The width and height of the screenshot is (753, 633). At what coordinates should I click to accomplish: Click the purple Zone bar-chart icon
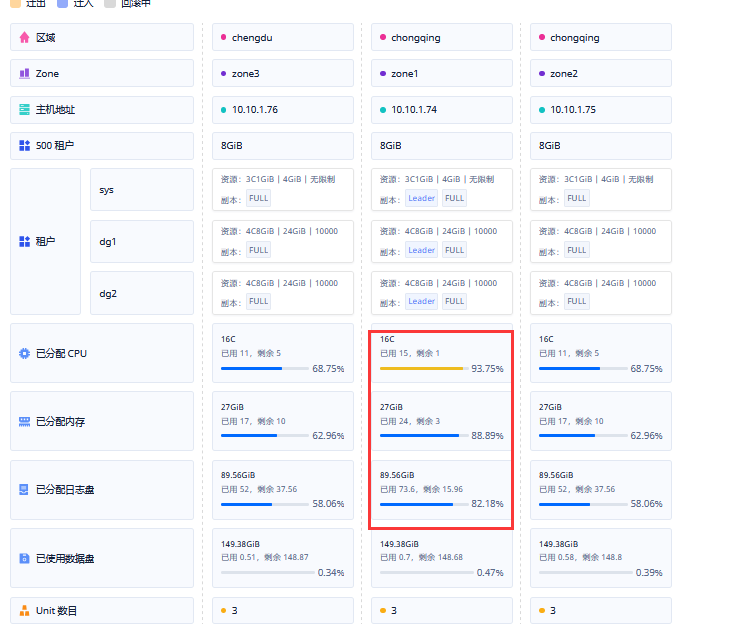click(24, 74)
